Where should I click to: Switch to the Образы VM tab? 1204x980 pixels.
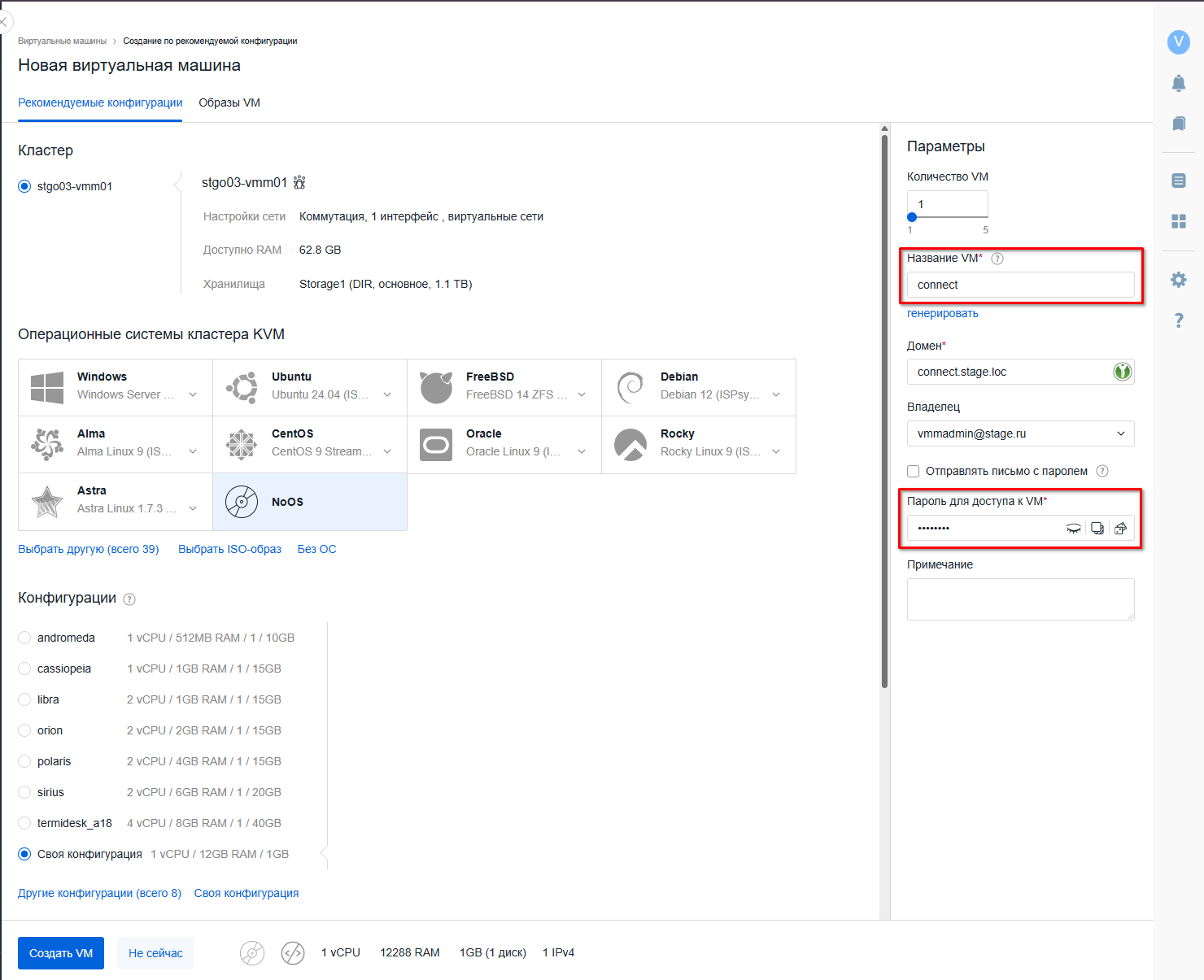pos(229,103)
